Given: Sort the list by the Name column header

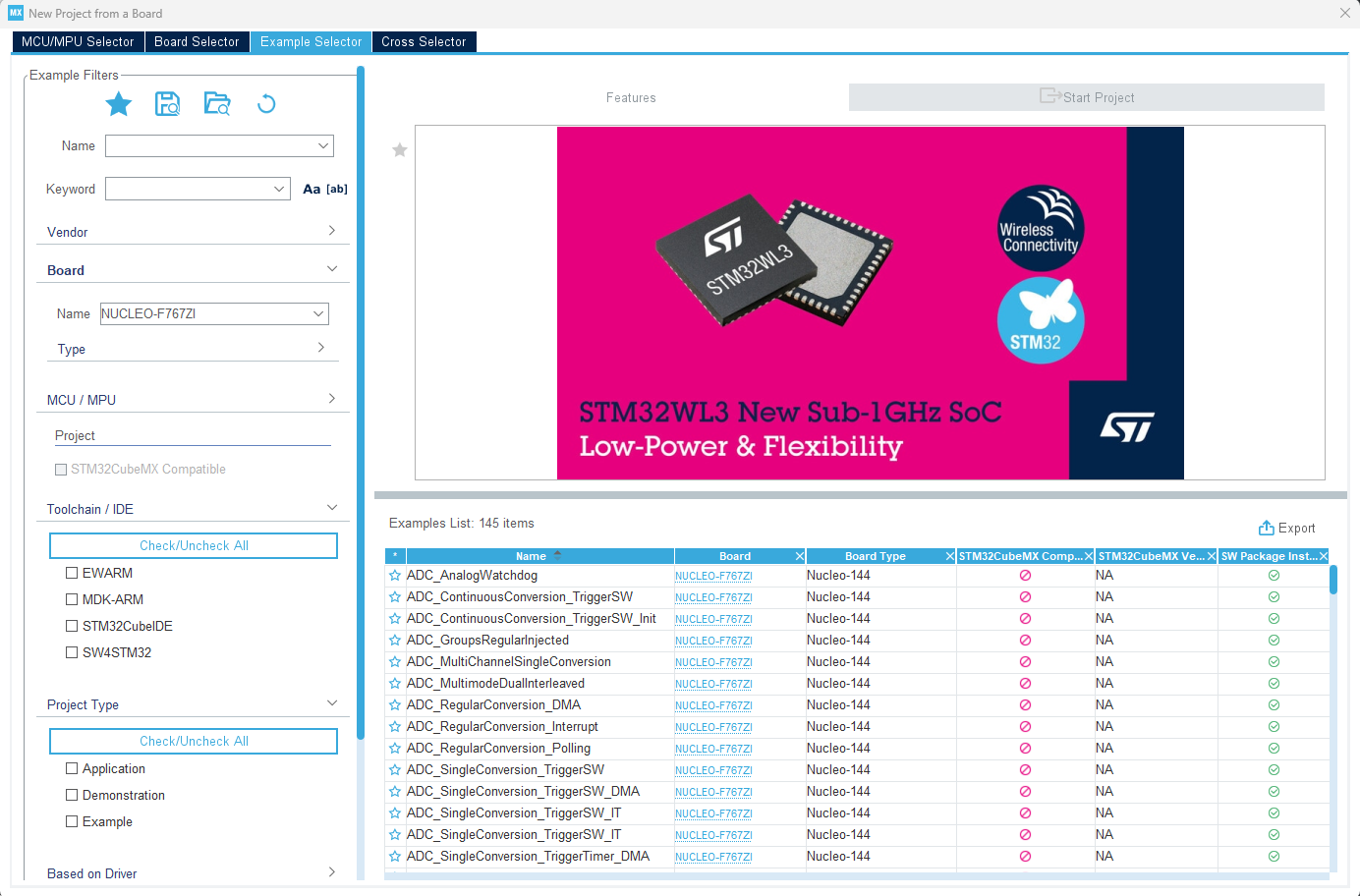Looking at the screenshot, I should coord(539,556).
